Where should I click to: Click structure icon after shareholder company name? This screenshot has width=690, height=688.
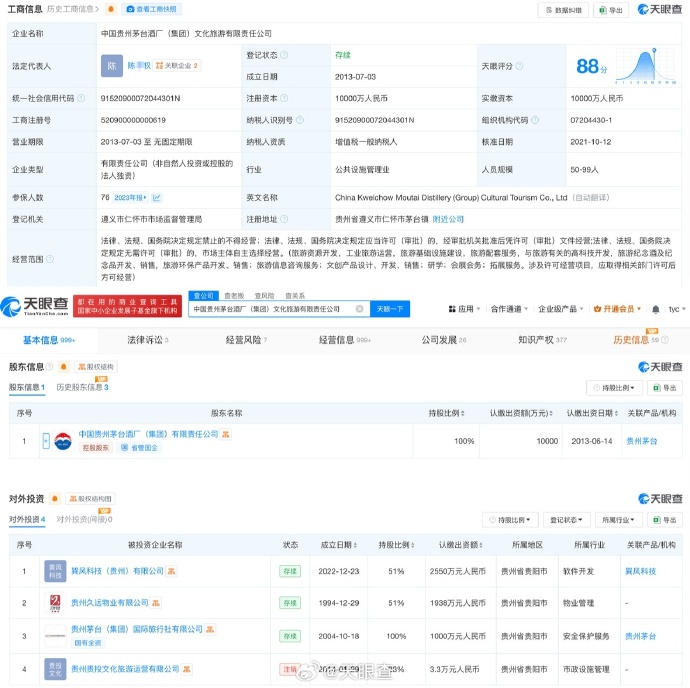tap(226, 434)
